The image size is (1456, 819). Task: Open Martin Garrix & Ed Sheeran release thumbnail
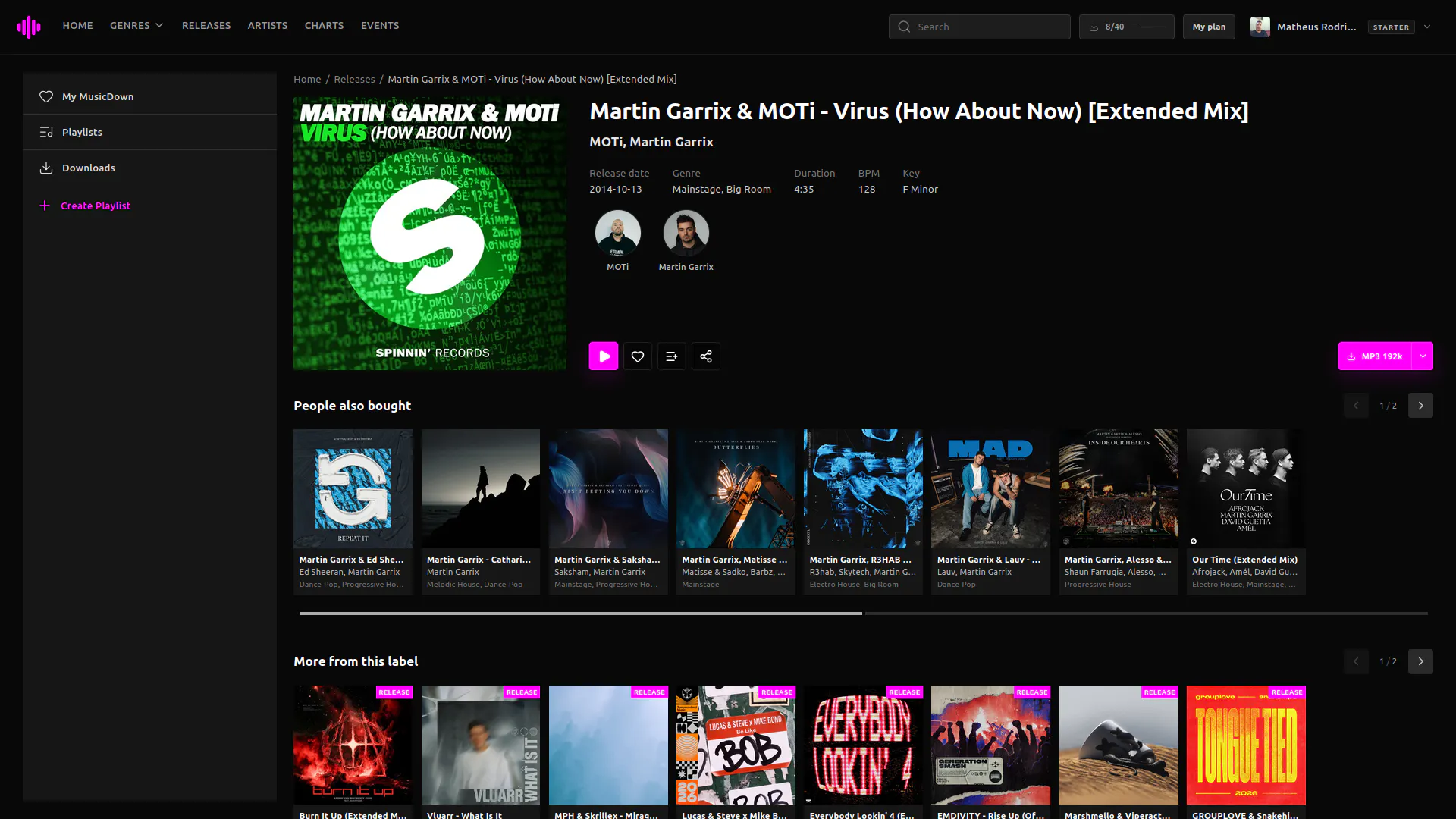click(353, 489)
